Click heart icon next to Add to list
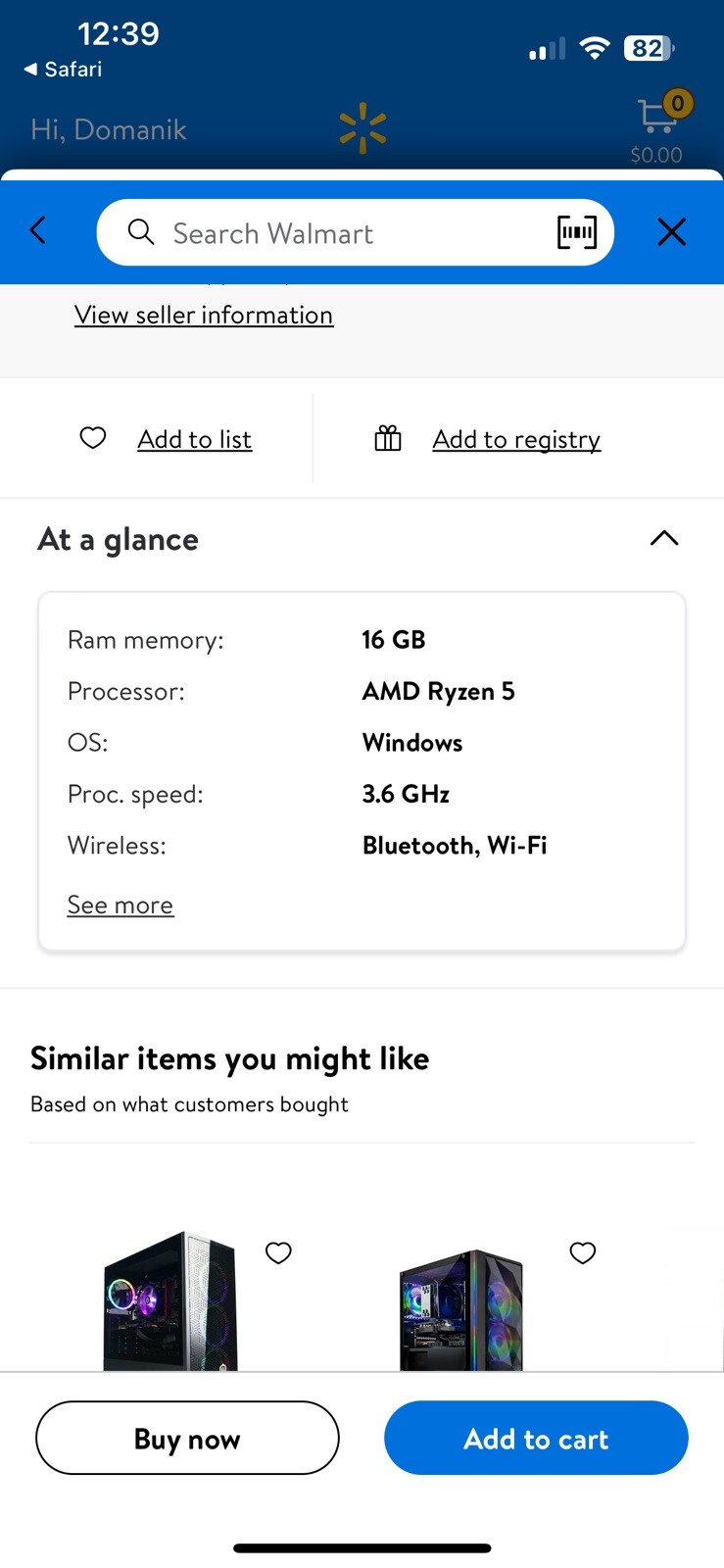This screenshot has width=724, height=1568. (x=93, y=438)
